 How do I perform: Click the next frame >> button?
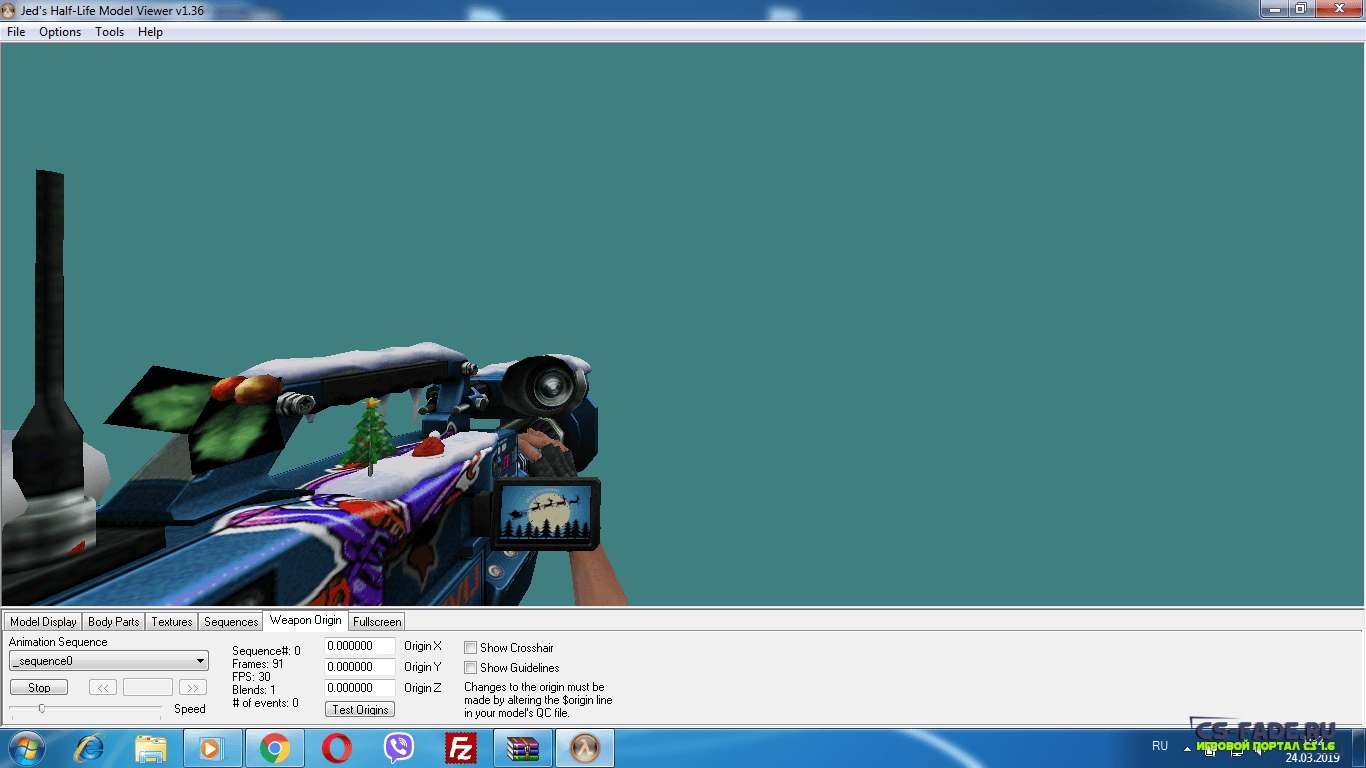193,688
